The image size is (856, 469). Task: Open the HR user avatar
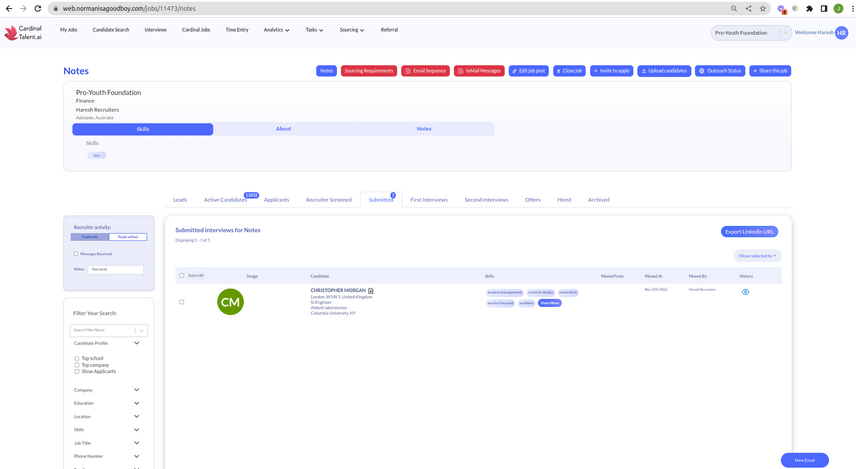point(841,32)
